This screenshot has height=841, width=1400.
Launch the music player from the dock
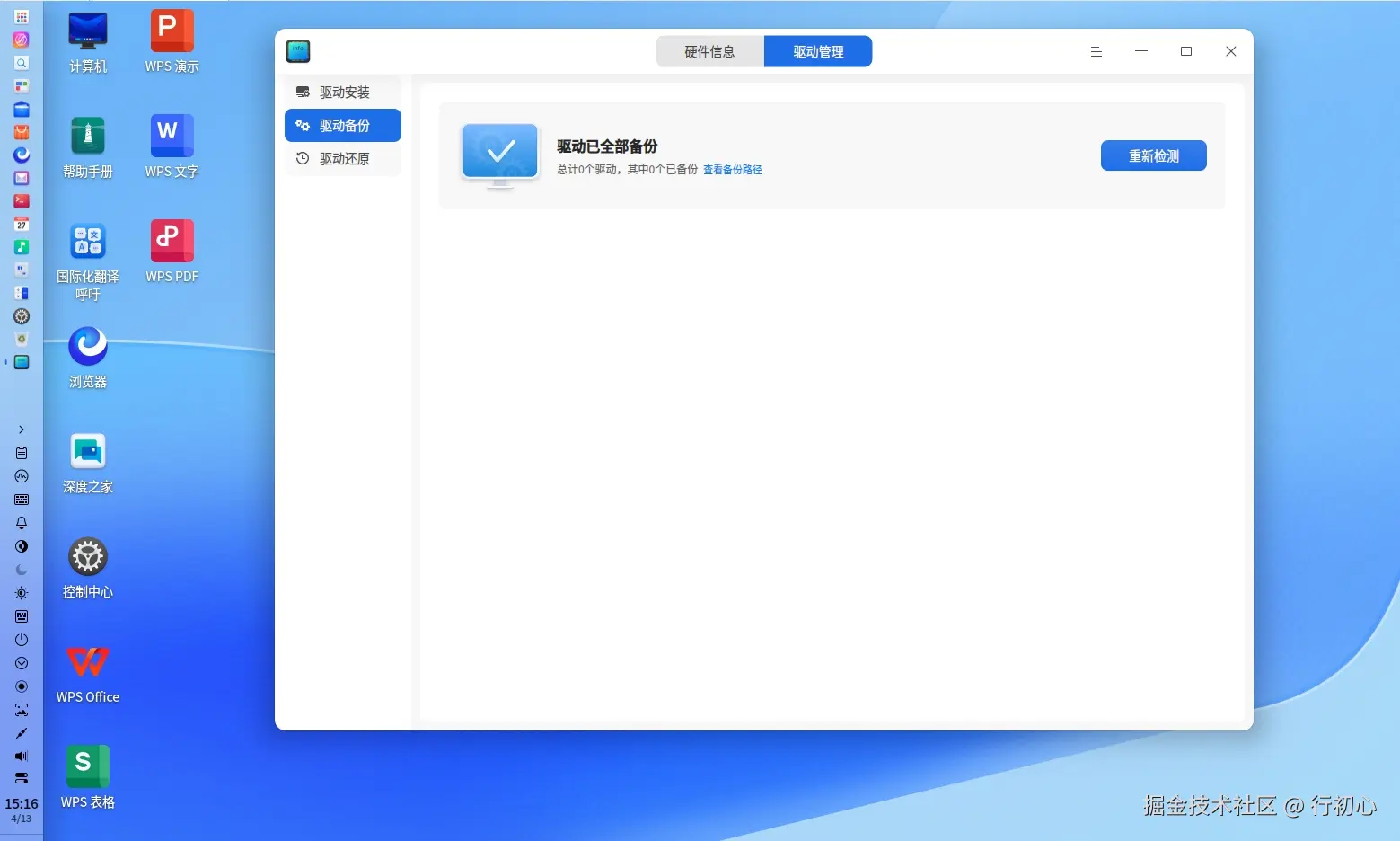(x=22, y=247)
